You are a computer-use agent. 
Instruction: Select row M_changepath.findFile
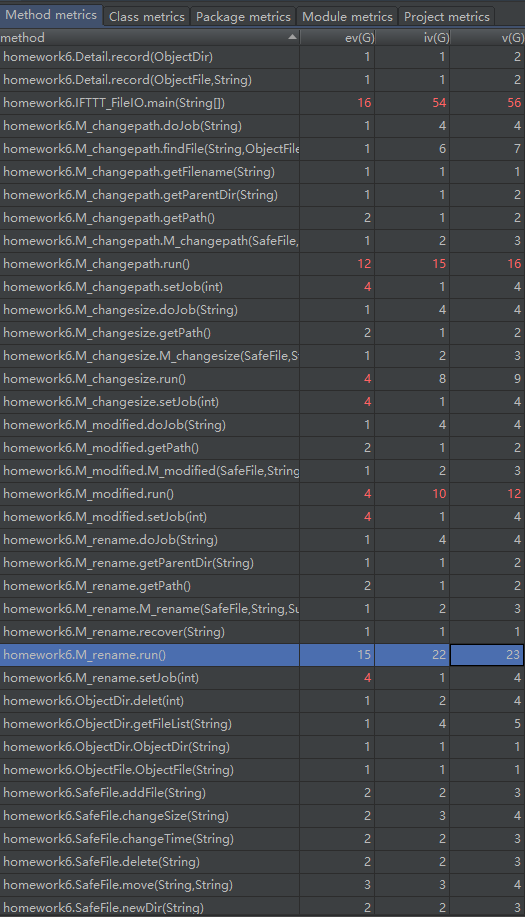click(262, 149)
